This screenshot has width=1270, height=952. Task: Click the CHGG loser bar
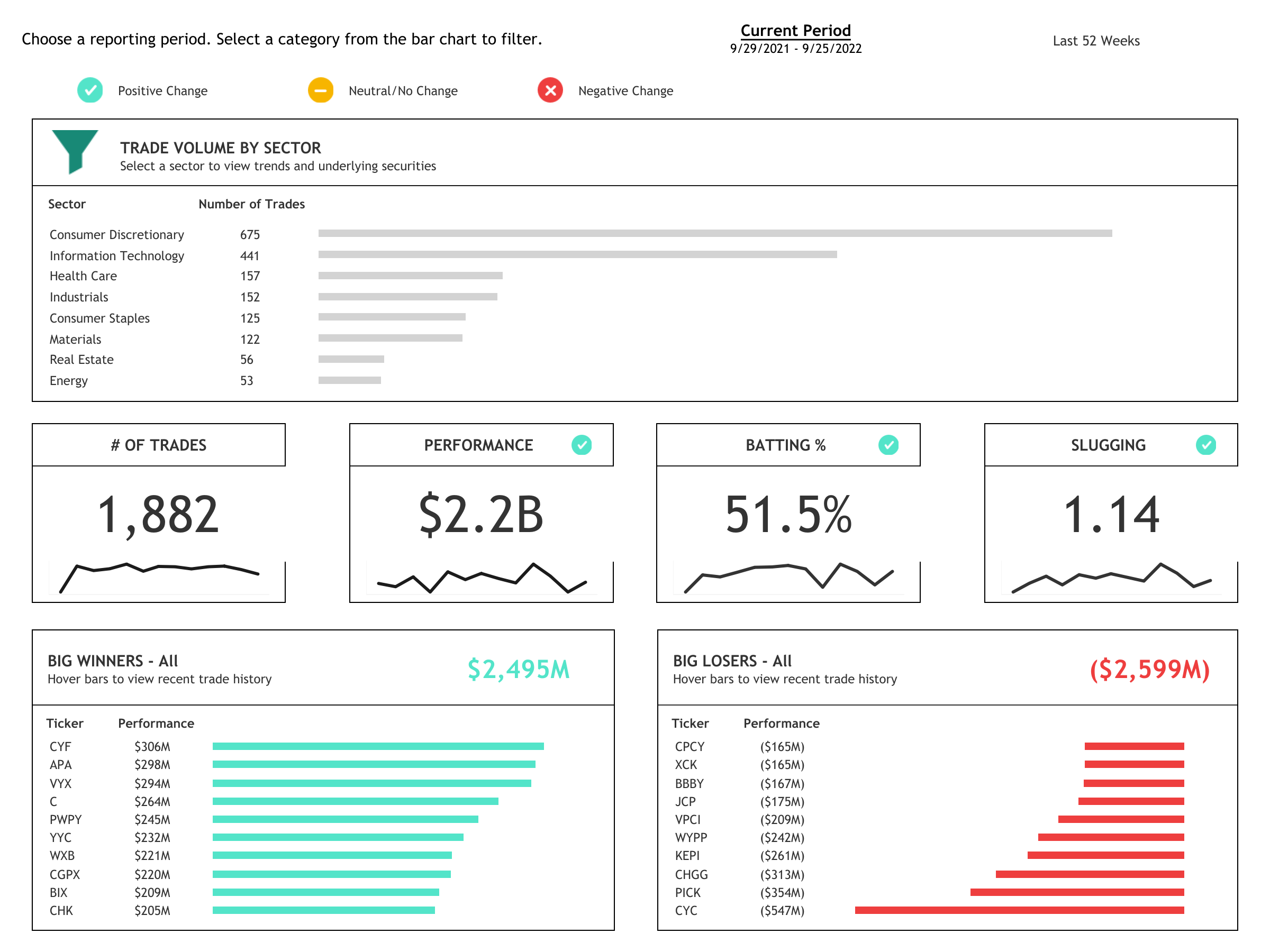(x=1090, y=875)
